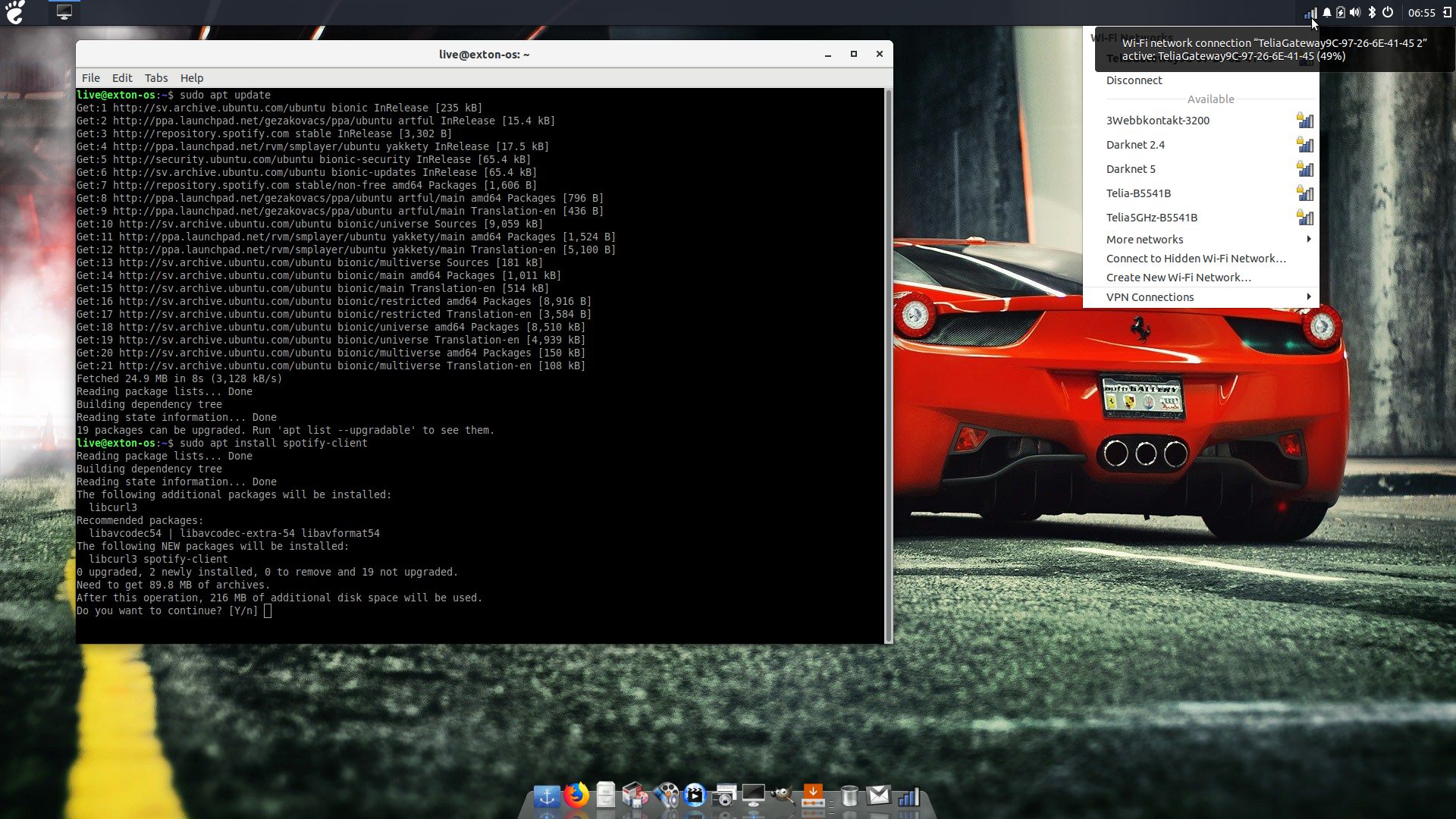Open the trash can in dock
This screenshot has height=819, width=1456.
(x=849, y=795)
